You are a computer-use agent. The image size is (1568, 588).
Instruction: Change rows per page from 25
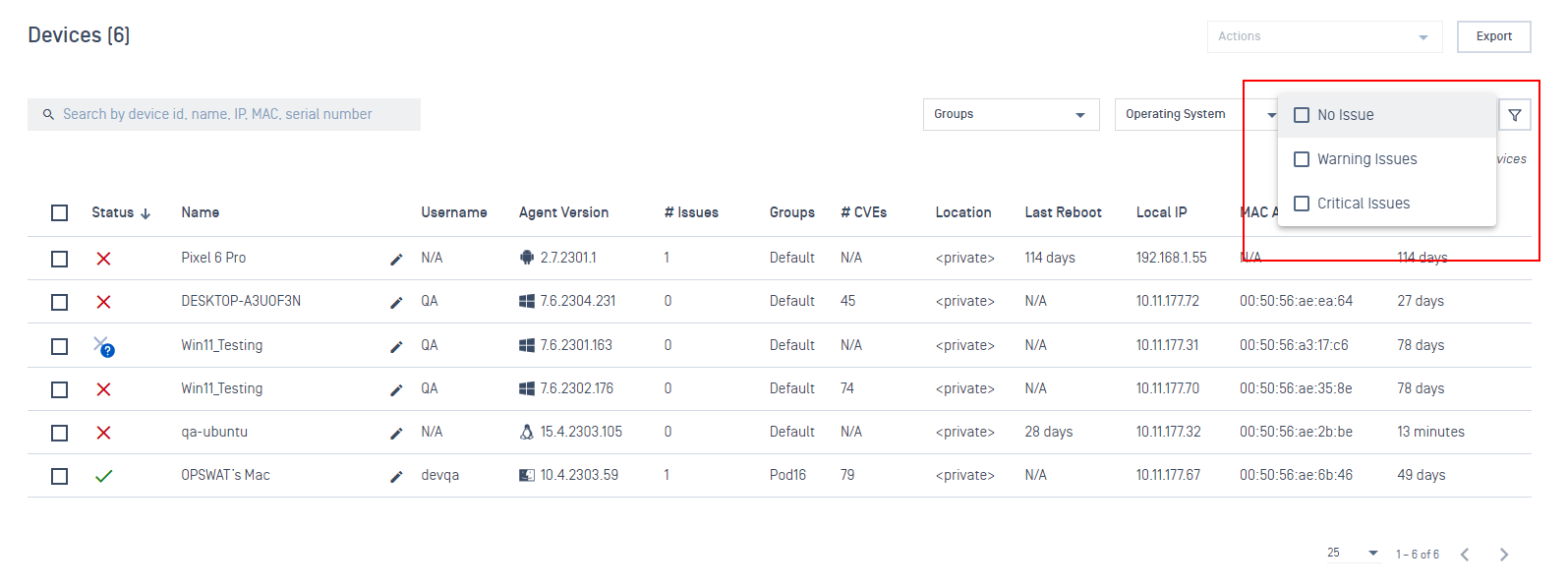pyautogui.click(x=1353, y=553)
